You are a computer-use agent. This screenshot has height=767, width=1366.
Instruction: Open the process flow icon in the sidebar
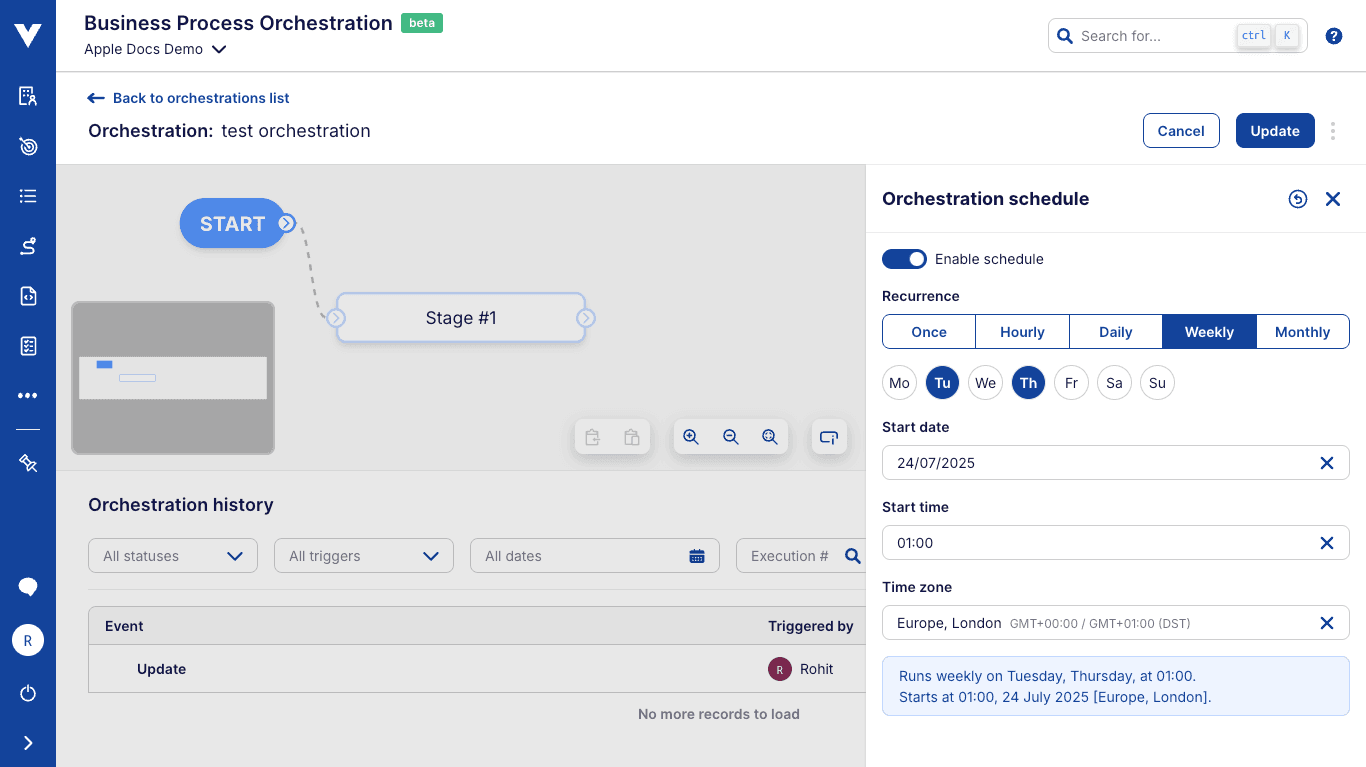[27, 245]
